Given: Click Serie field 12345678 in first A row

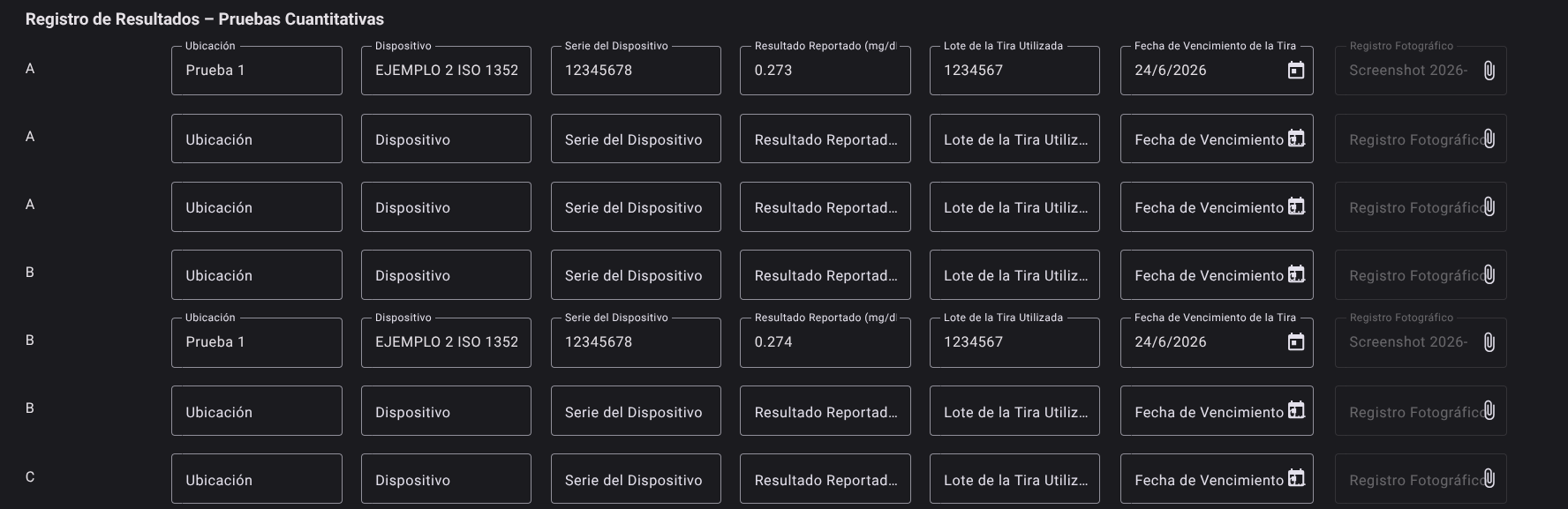Looking at the screenshot, I should 636,71.
